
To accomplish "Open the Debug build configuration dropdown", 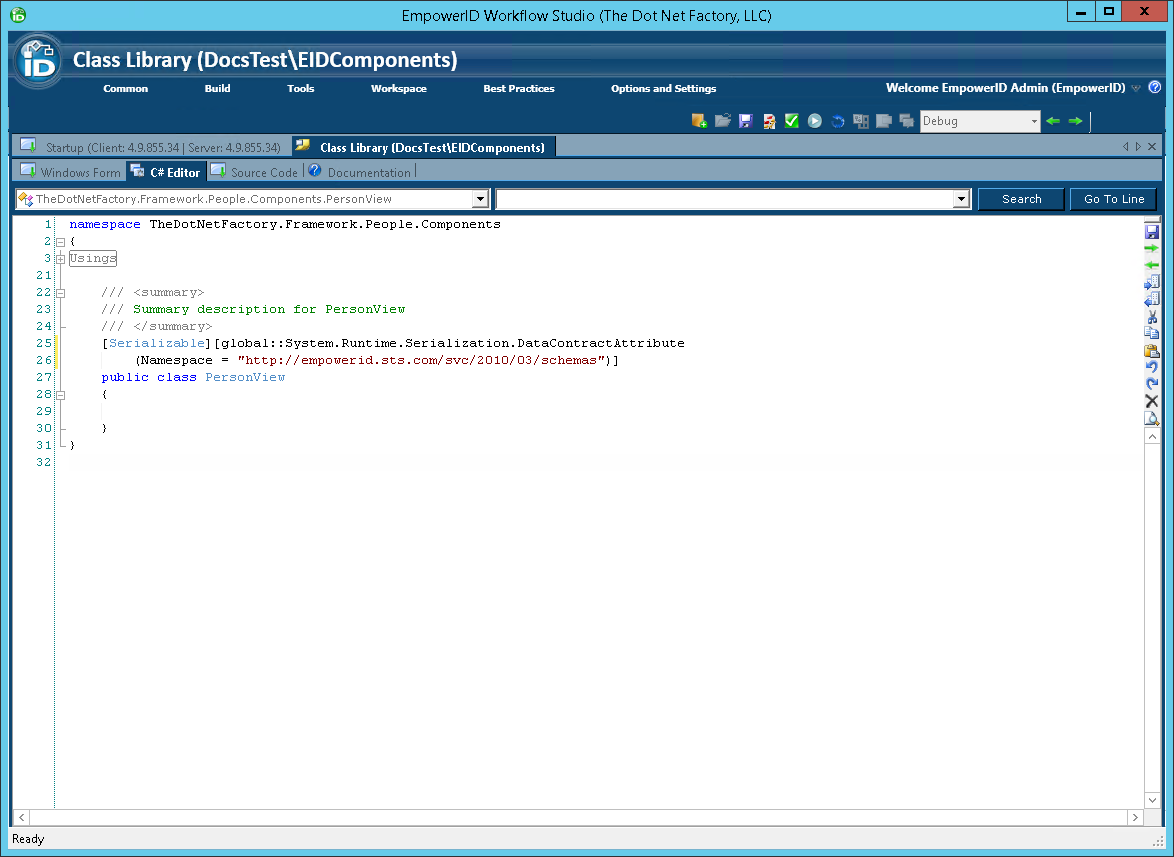I will (1034, 120).
